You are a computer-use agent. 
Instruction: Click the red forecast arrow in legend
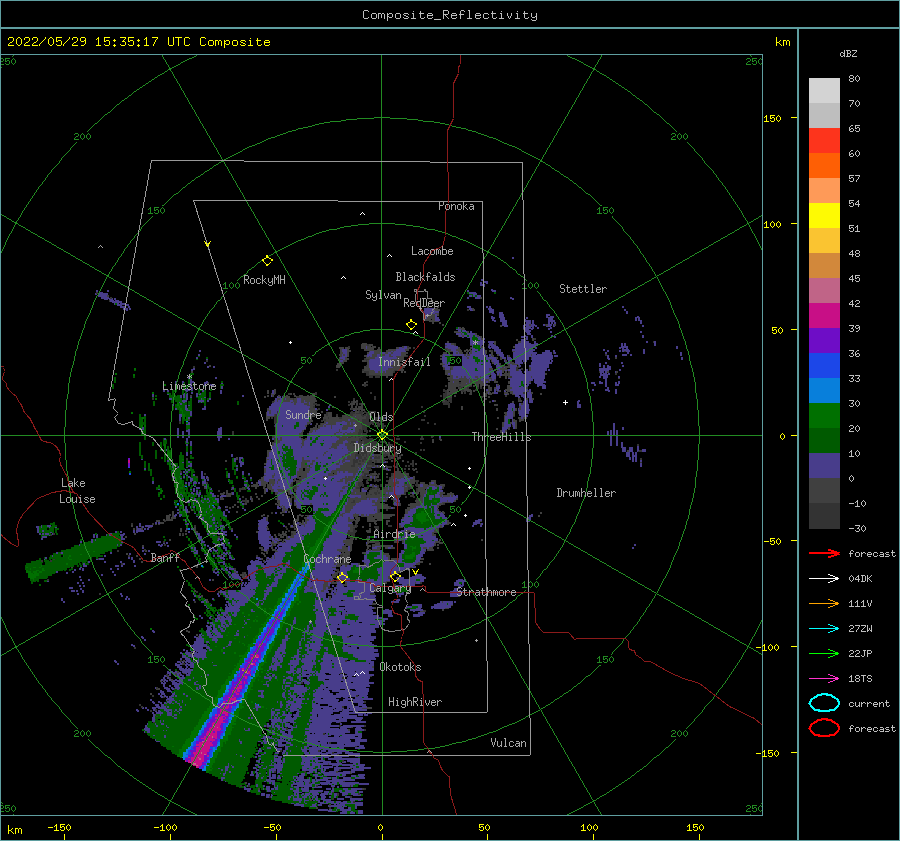click(824, 553)
